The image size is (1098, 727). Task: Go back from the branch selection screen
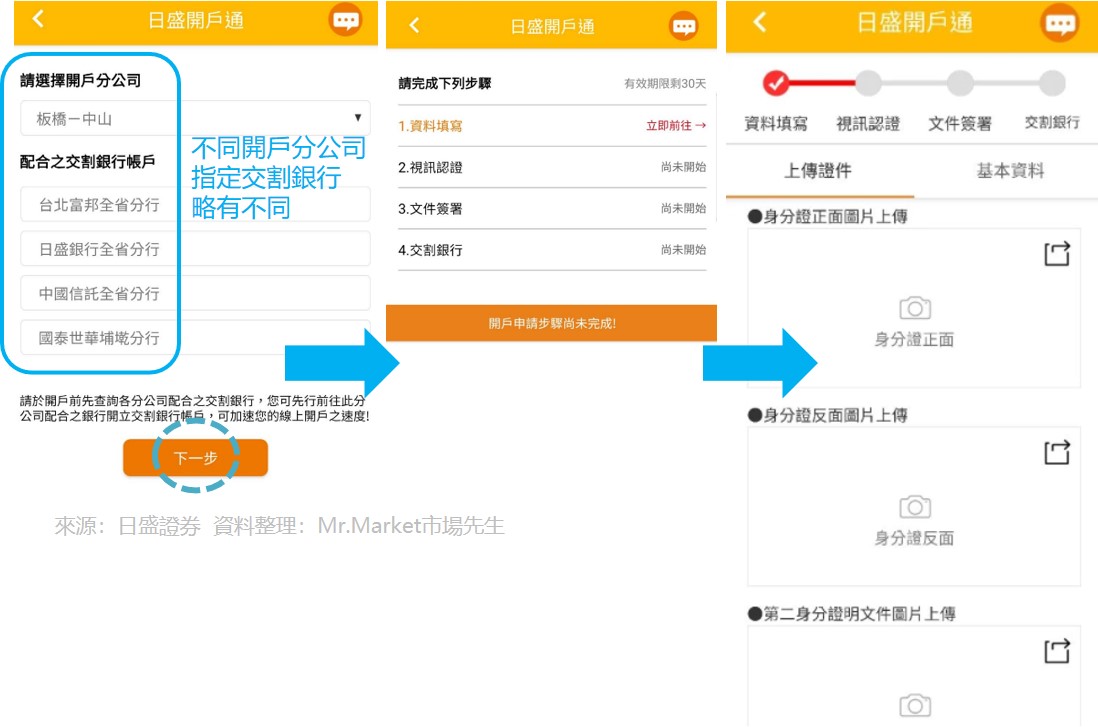[x=39, y=19]
